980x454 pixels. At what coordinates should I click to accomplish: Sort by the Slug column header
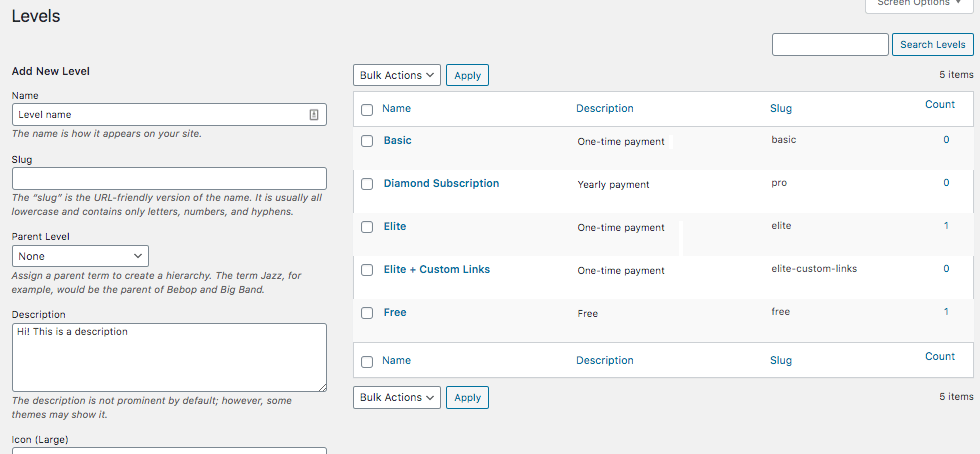point(780,108)
